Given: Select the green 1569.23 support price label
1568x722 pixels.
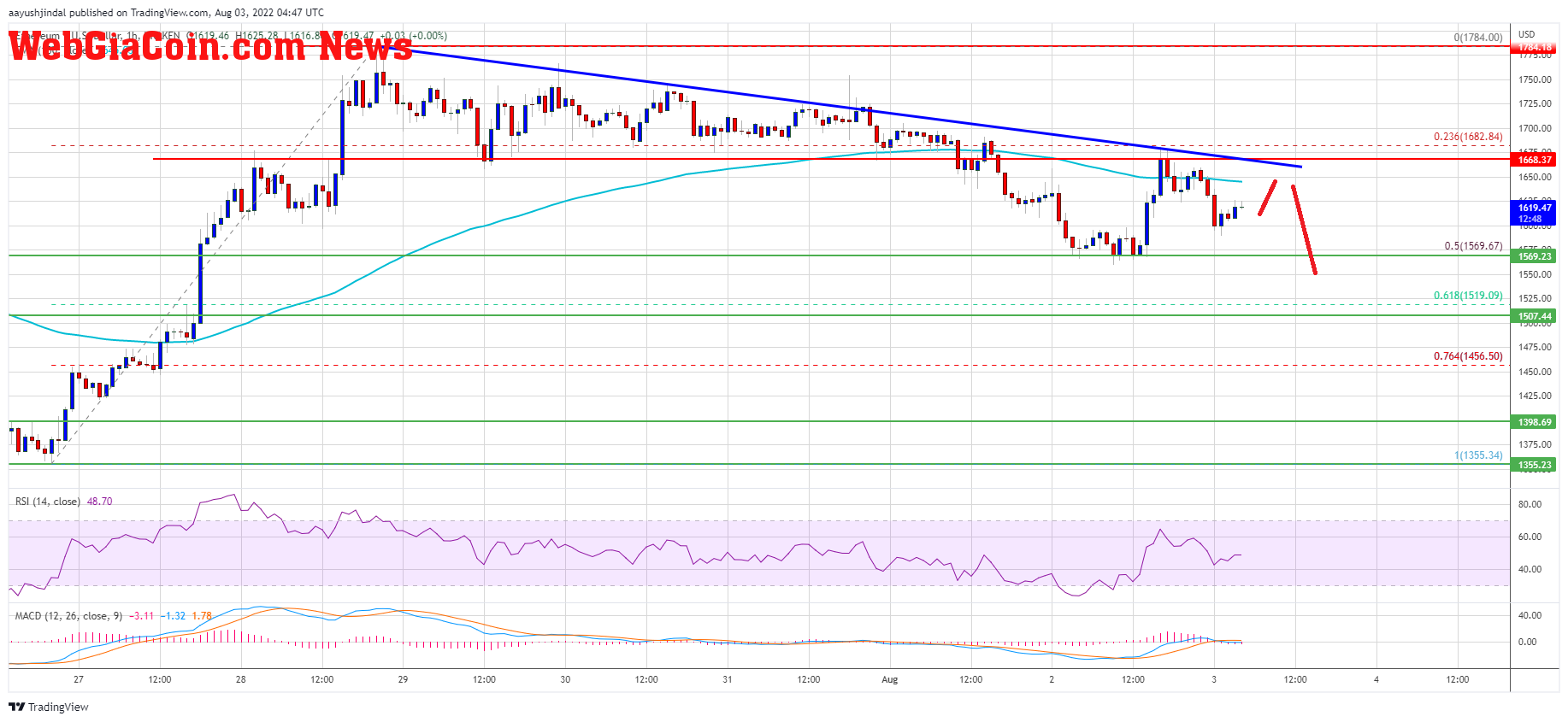Looking at the screenshot, I should click(x=1535, y=256).
